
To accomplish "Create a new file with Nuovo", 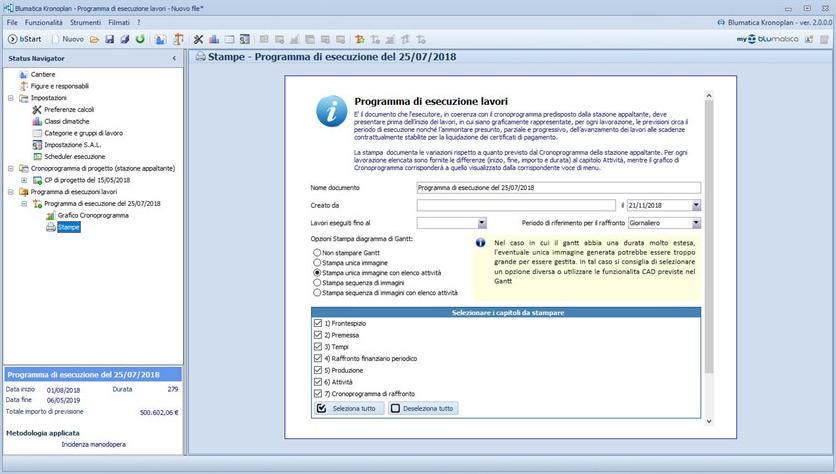I will (x=68, y=39).
